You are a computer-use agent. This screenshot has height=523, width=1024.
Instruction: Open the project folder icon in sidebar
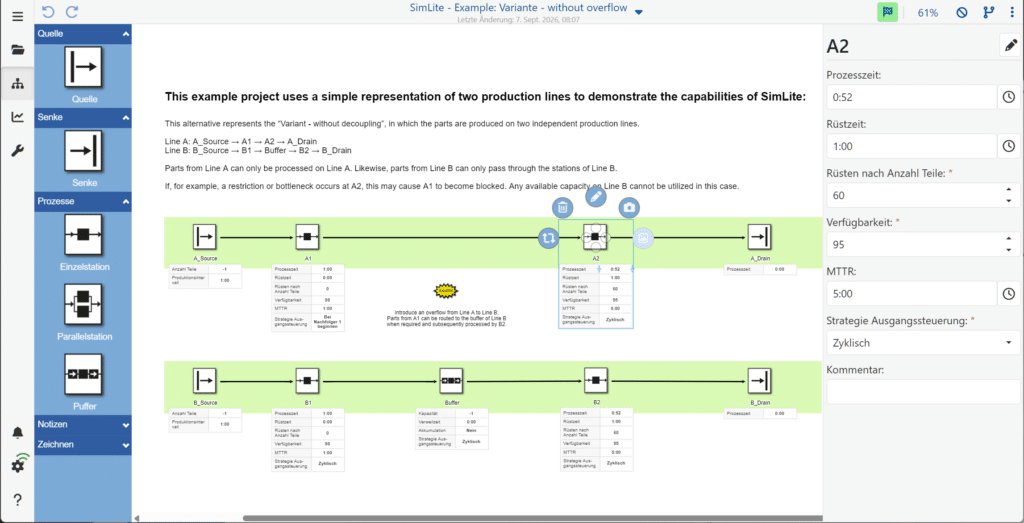18,50
